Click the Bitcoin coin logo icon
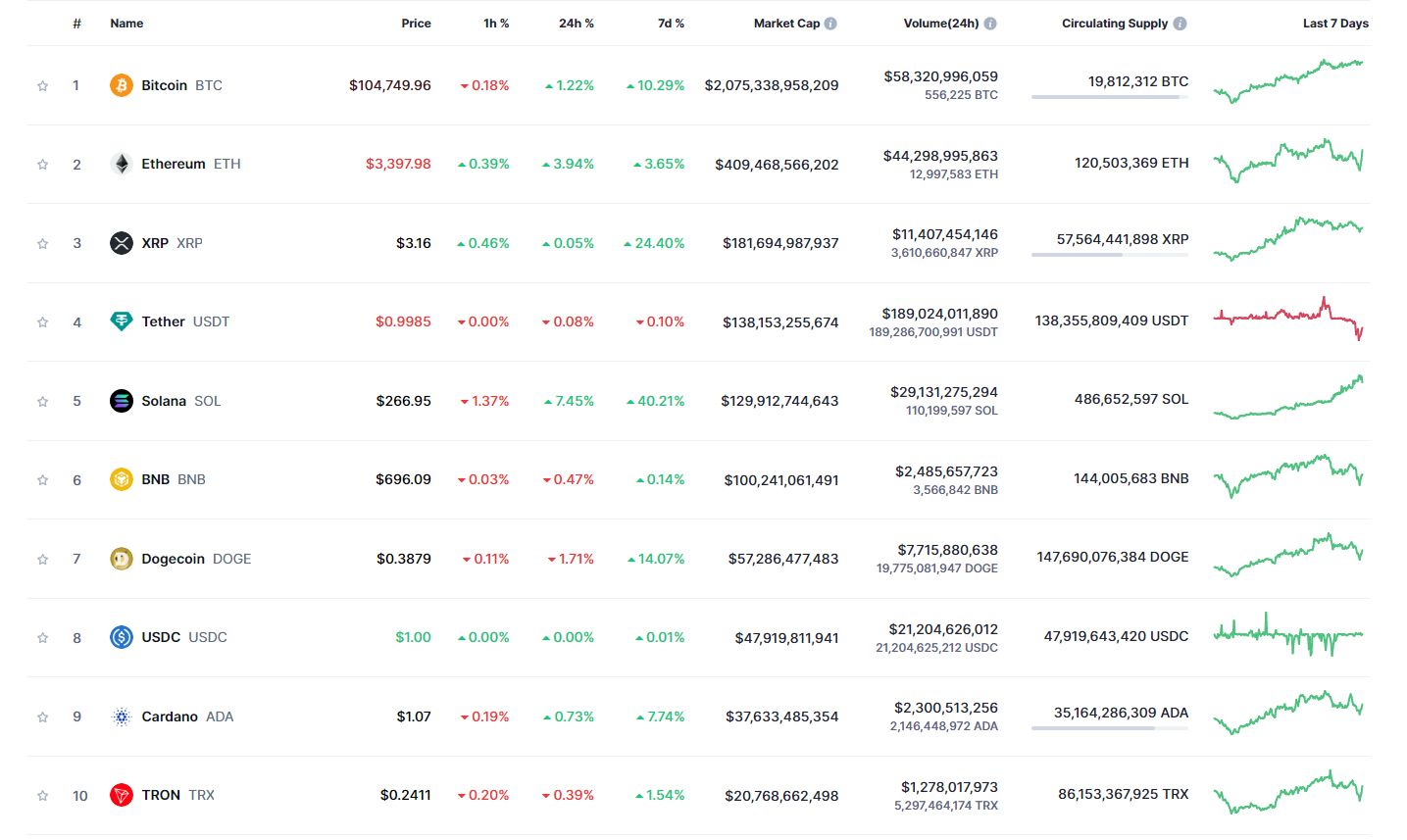 (x=122, y=85)
